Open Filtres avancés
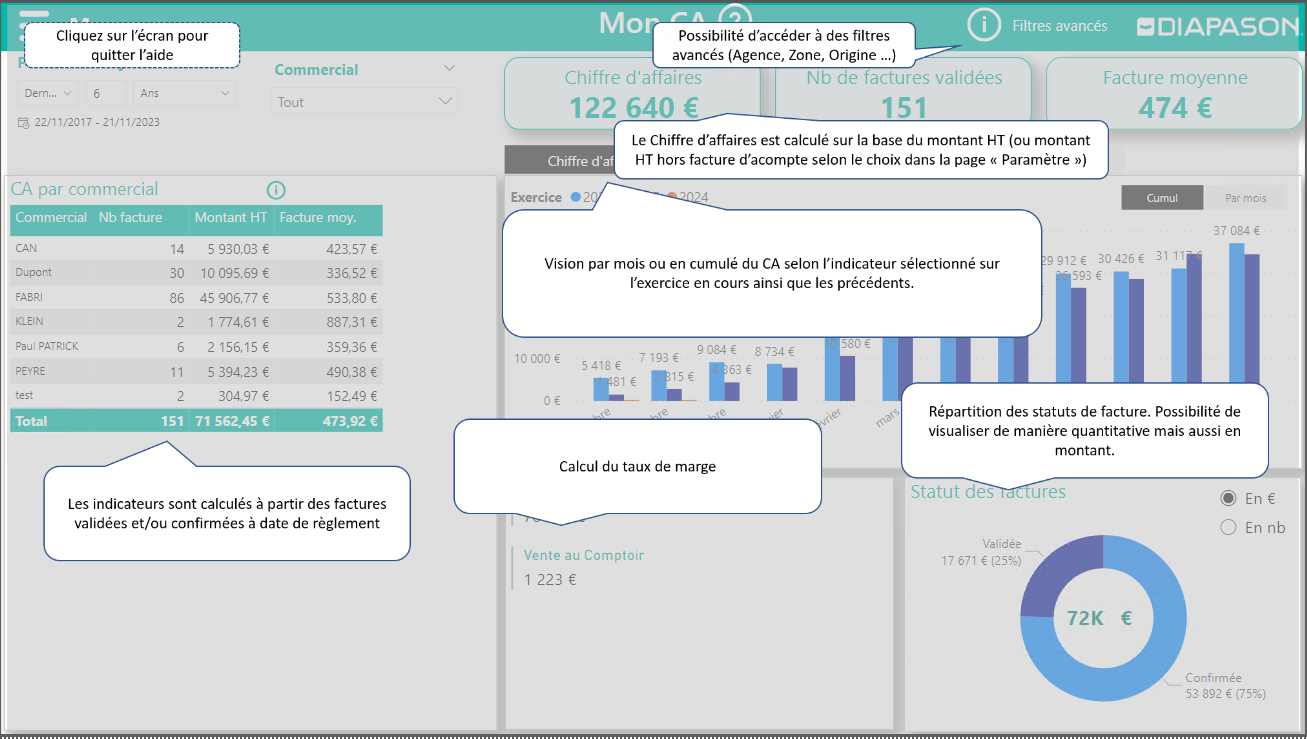Image resolution: width=1307 pixels, height=739 pixels. click(x=1059, y=26)
